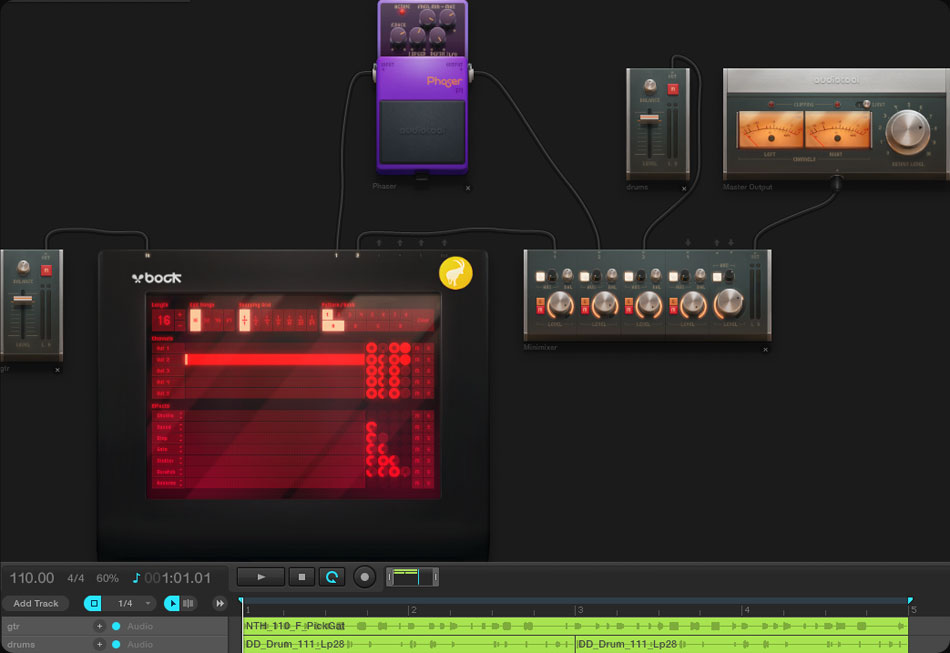Viewport: 950px width, 653px height.
Task: Select pattern 1 on bock
Action: [327, 314]
